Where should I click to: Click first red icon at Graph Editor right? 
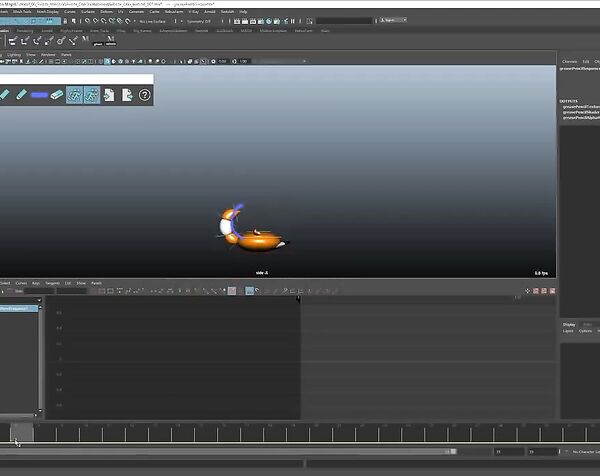[536, 291]
